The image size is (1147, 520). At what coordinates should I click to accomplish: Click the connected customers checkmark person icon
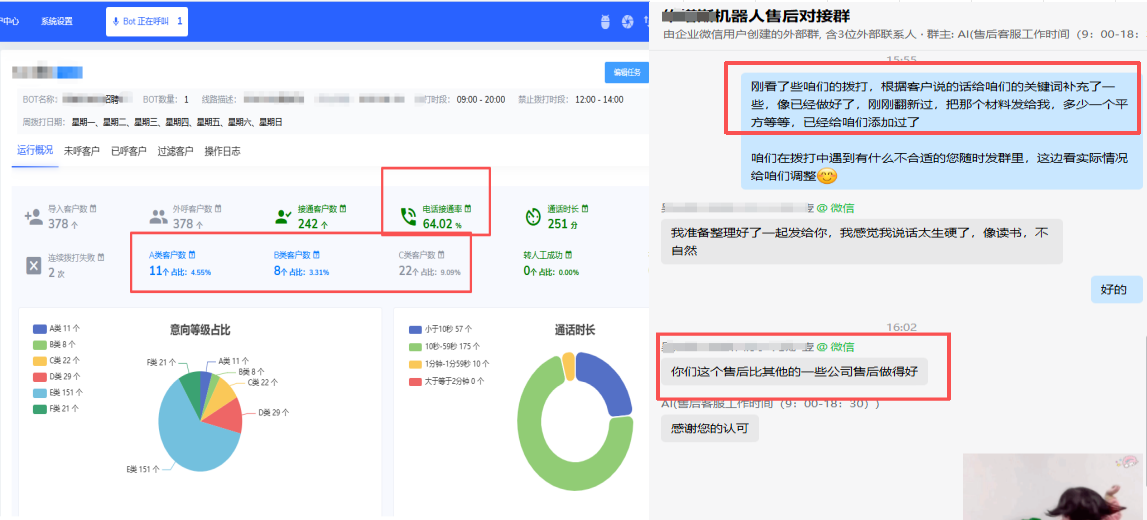point(282,216)
